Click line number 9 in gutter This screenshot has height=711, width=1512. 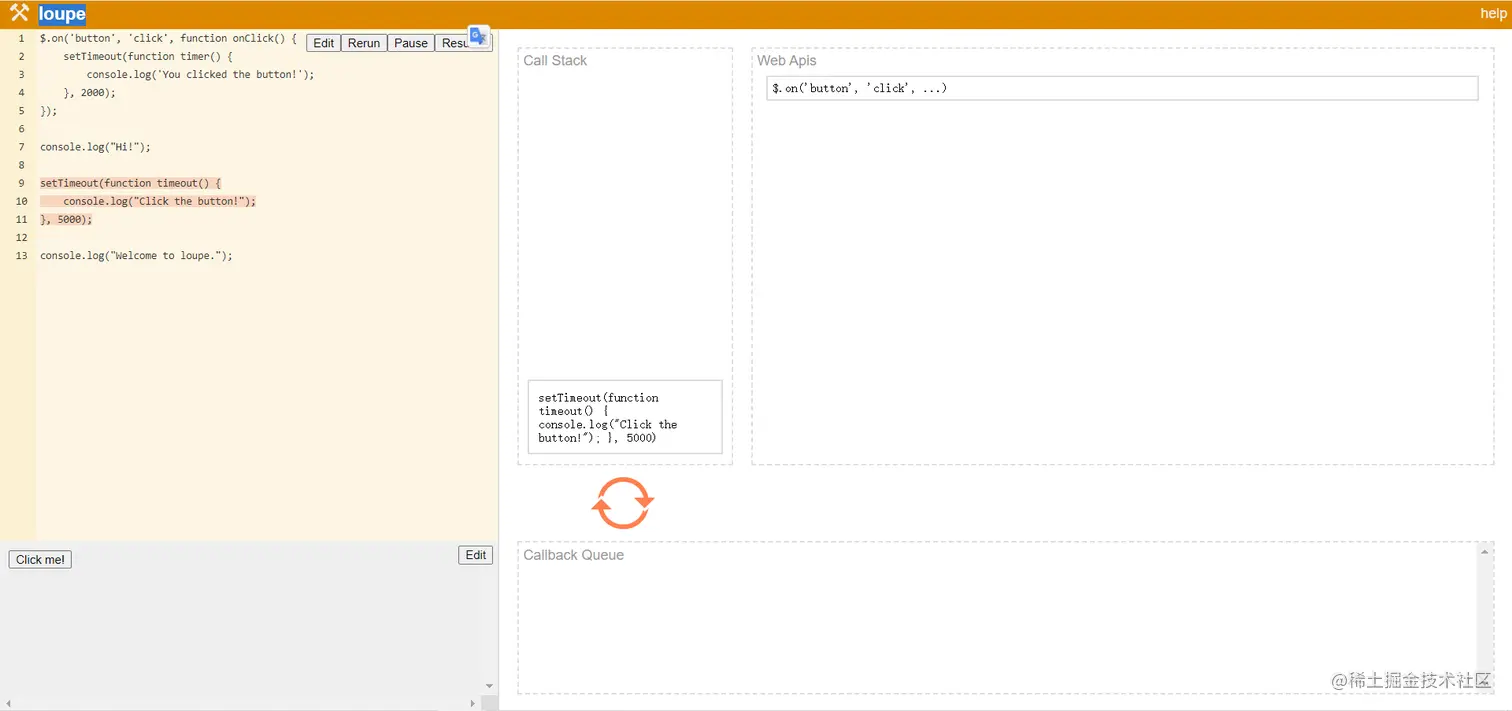point(21,183)
